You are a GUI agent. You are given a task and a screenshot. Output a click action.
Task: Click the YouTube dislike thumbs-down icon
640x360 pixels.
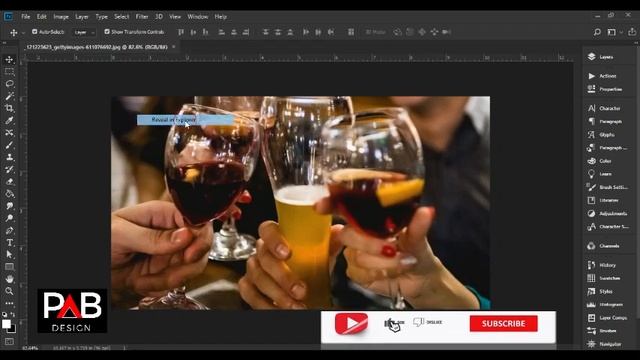coord(418,322)
